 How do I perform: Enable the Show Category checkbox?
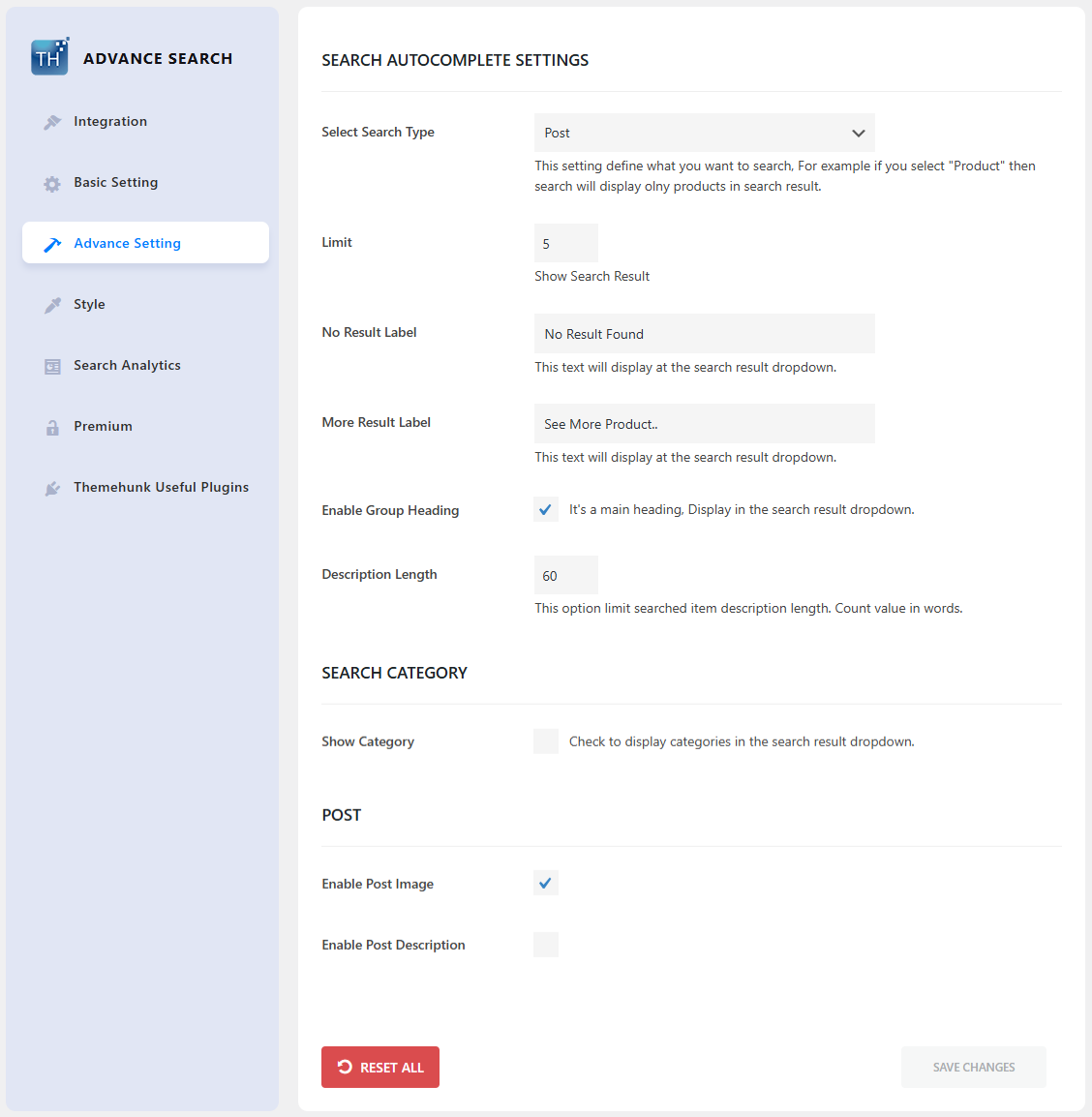pos(545,740)
